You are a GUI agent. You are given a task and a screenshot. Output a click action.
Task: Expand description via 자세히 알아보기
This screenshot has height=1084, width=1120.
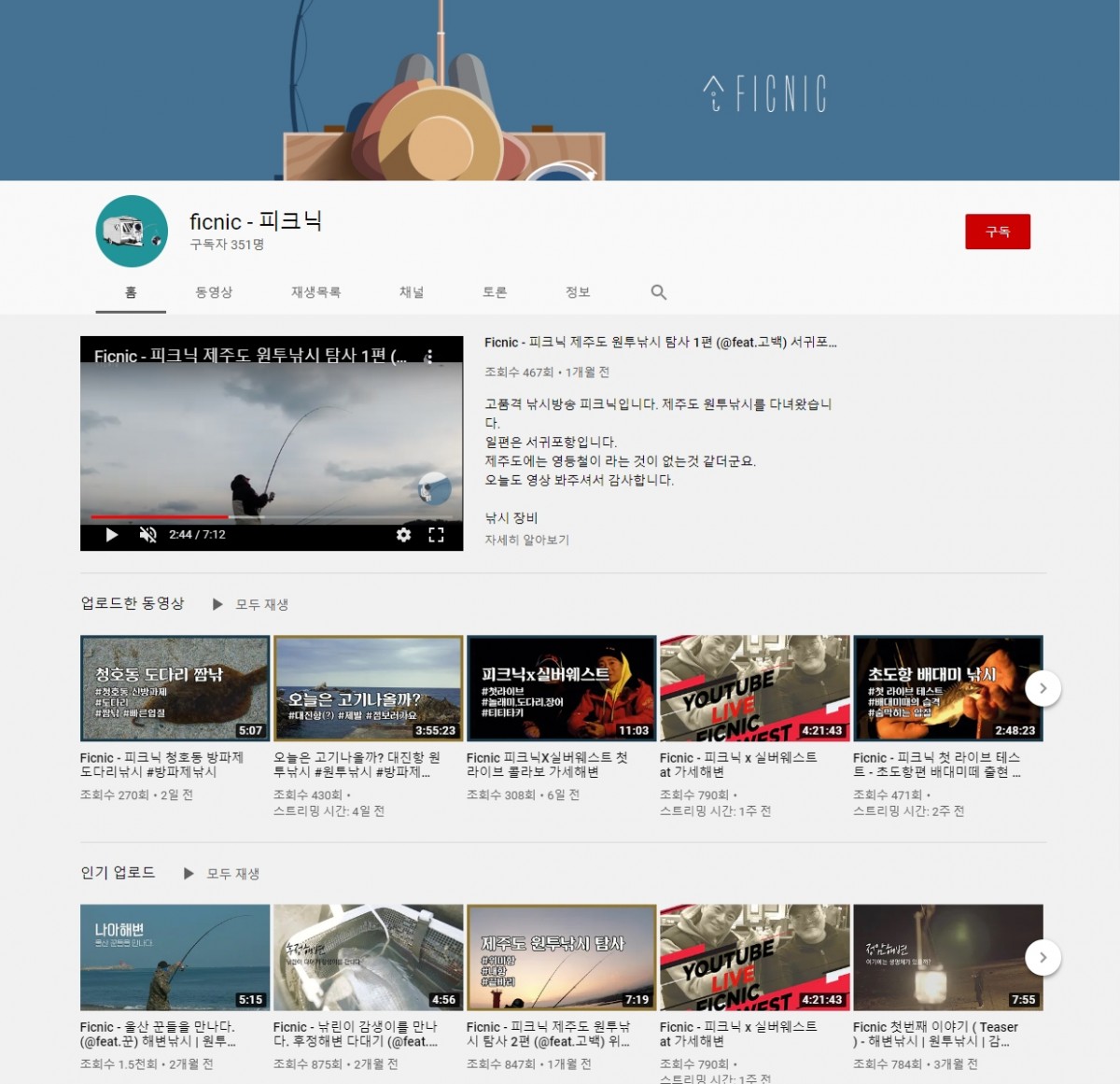click(526, 540)
